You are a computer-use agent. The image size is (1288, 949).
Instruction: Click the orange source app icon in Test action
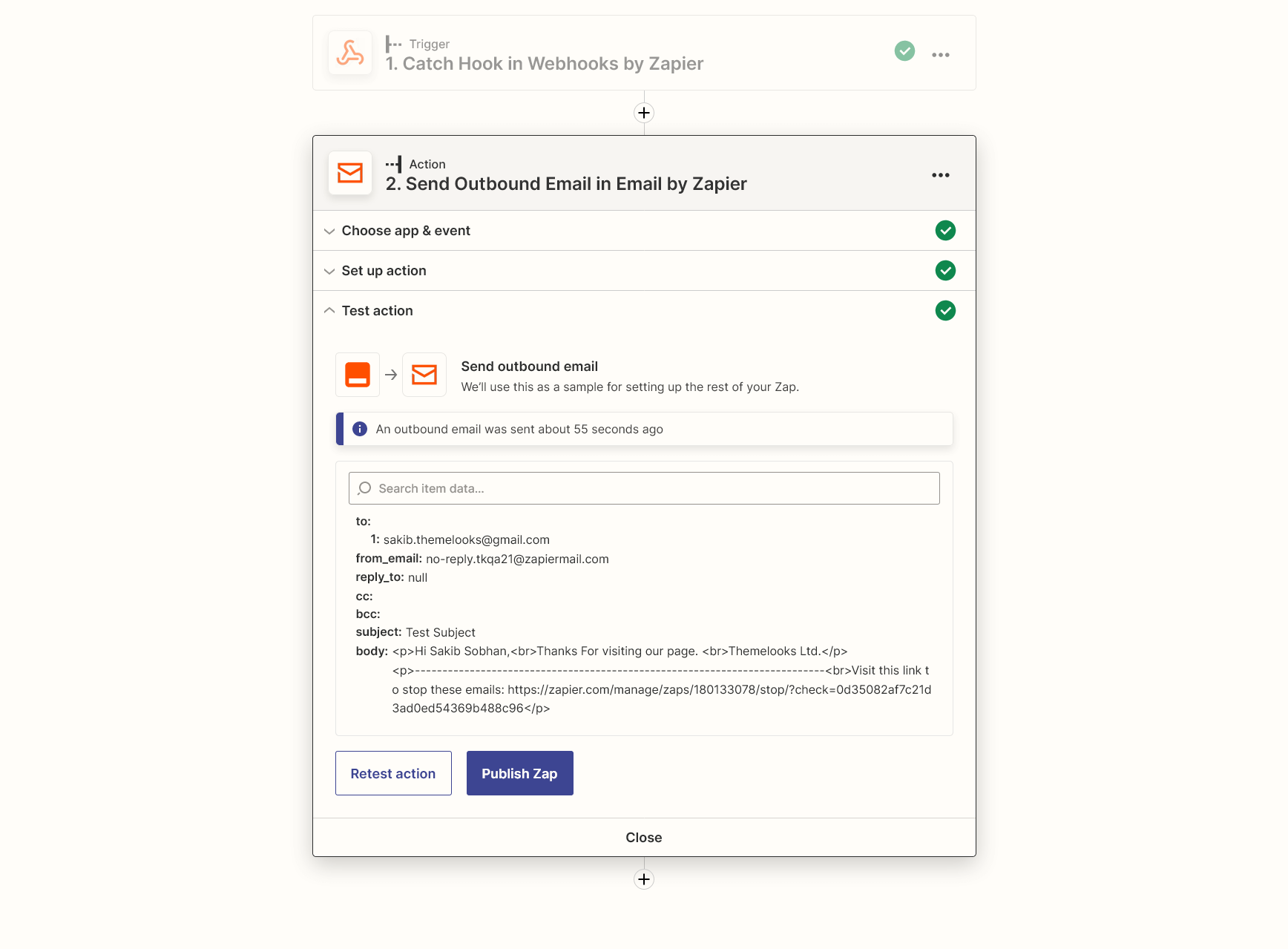pos(358,375)
